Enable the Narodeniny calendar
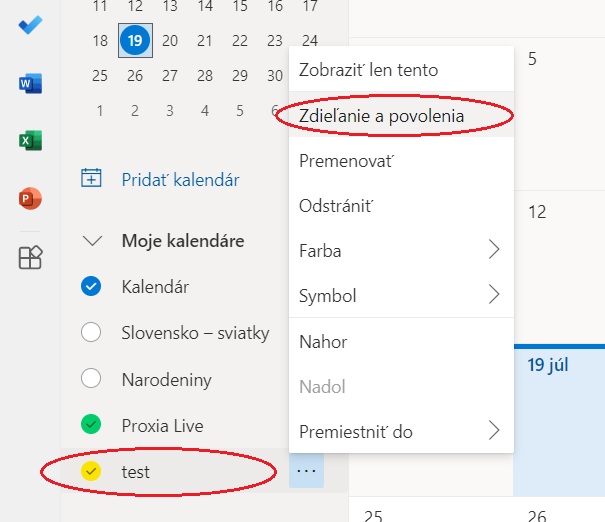The height and width of the screenshot is (522, 605). click(91, 379)
